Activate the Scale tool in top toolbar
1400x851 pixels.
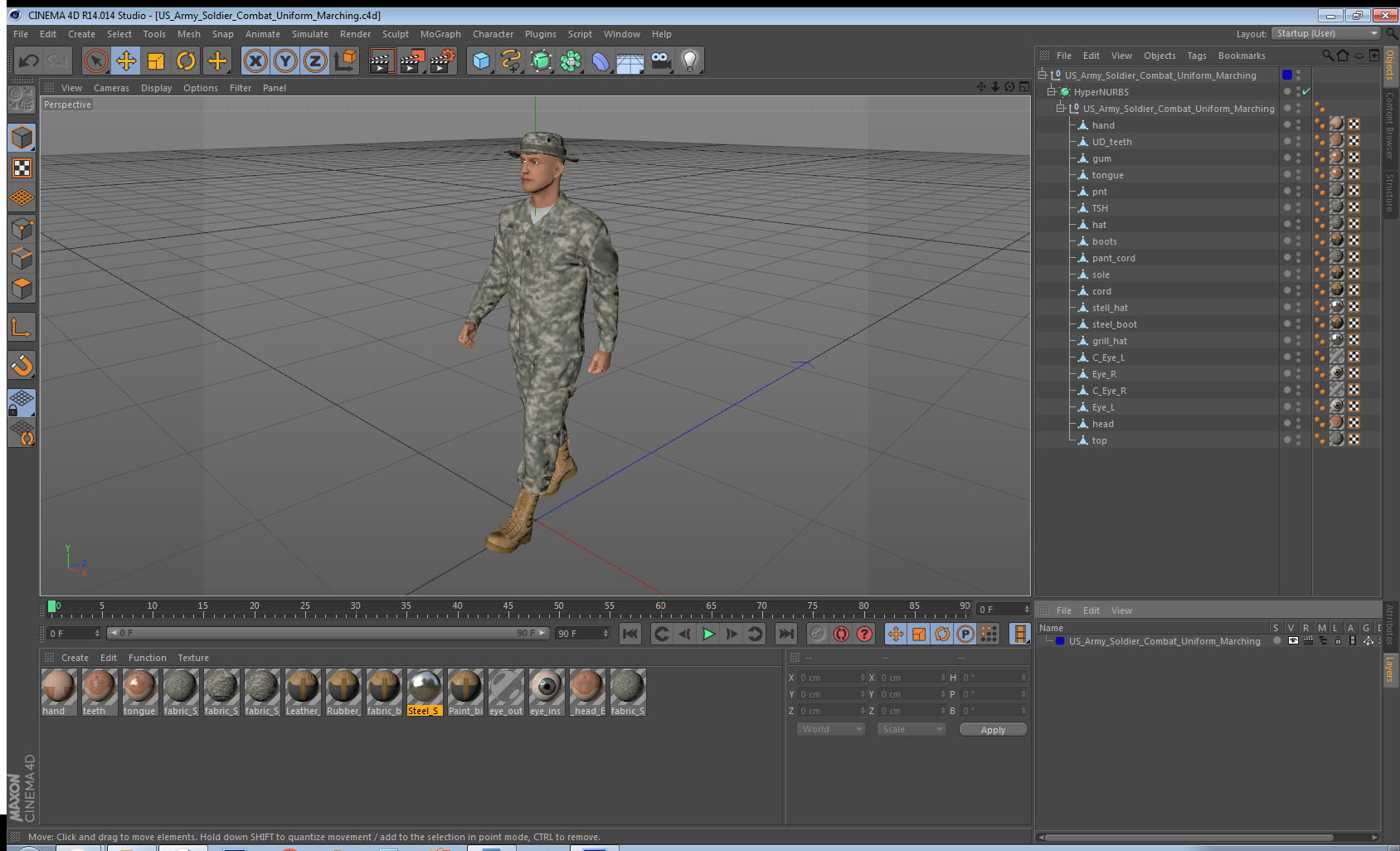click(156, 61)
